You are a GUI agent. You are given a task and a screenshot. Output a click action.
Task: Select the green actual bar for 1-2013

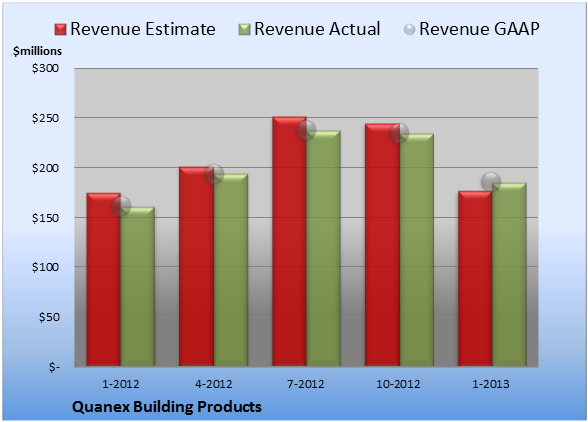(509, 274)
